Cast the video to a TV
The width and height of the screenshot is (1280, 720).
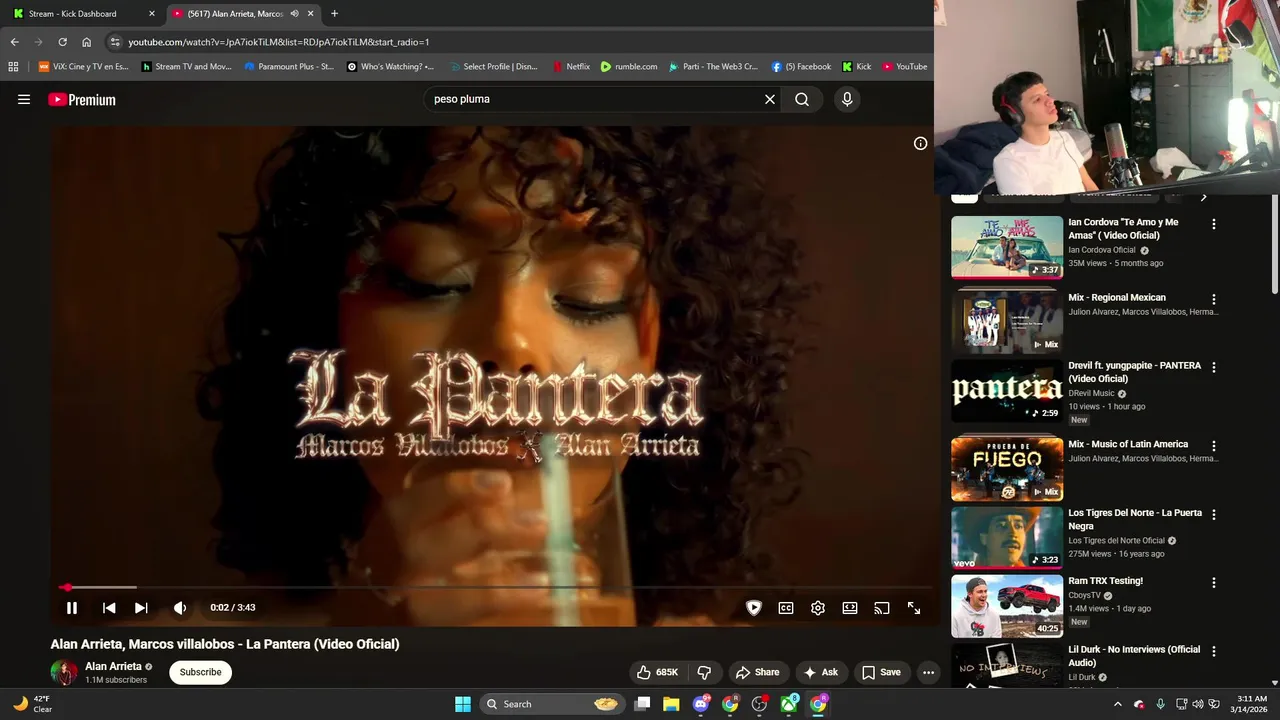click(882, 608)
